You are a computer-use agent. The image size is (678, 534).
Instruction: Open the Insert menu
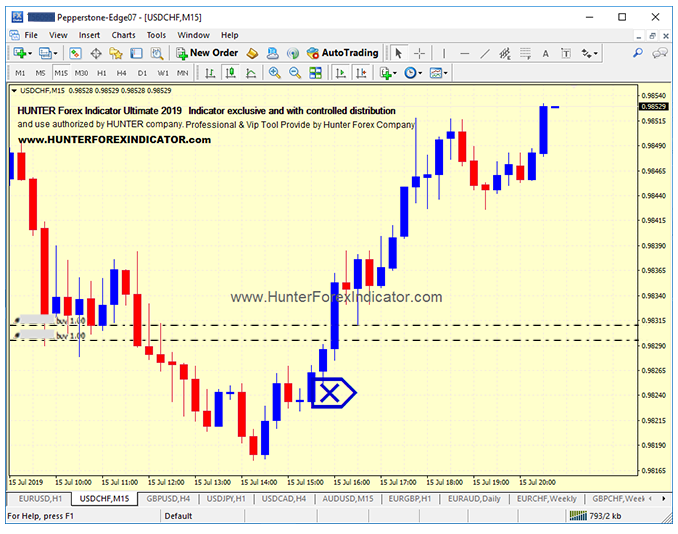click(x=89, y=35)
